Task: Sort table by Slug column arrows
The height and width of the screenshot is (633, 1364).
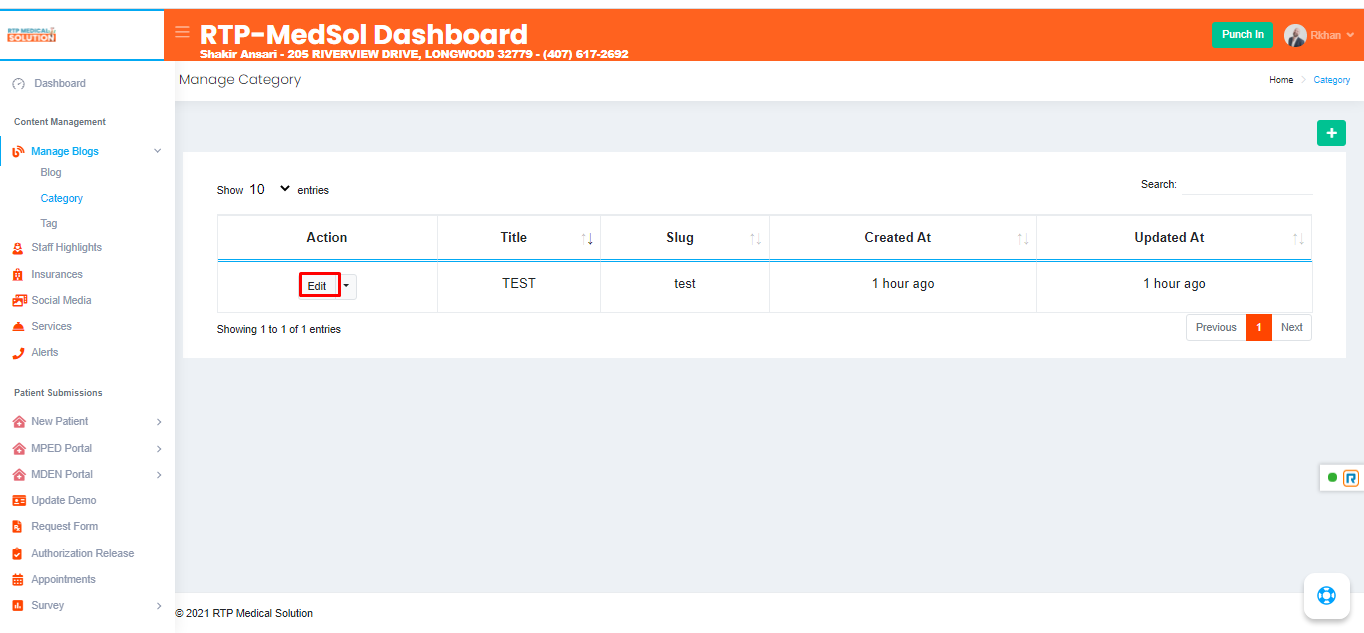Action: [756, 239]
